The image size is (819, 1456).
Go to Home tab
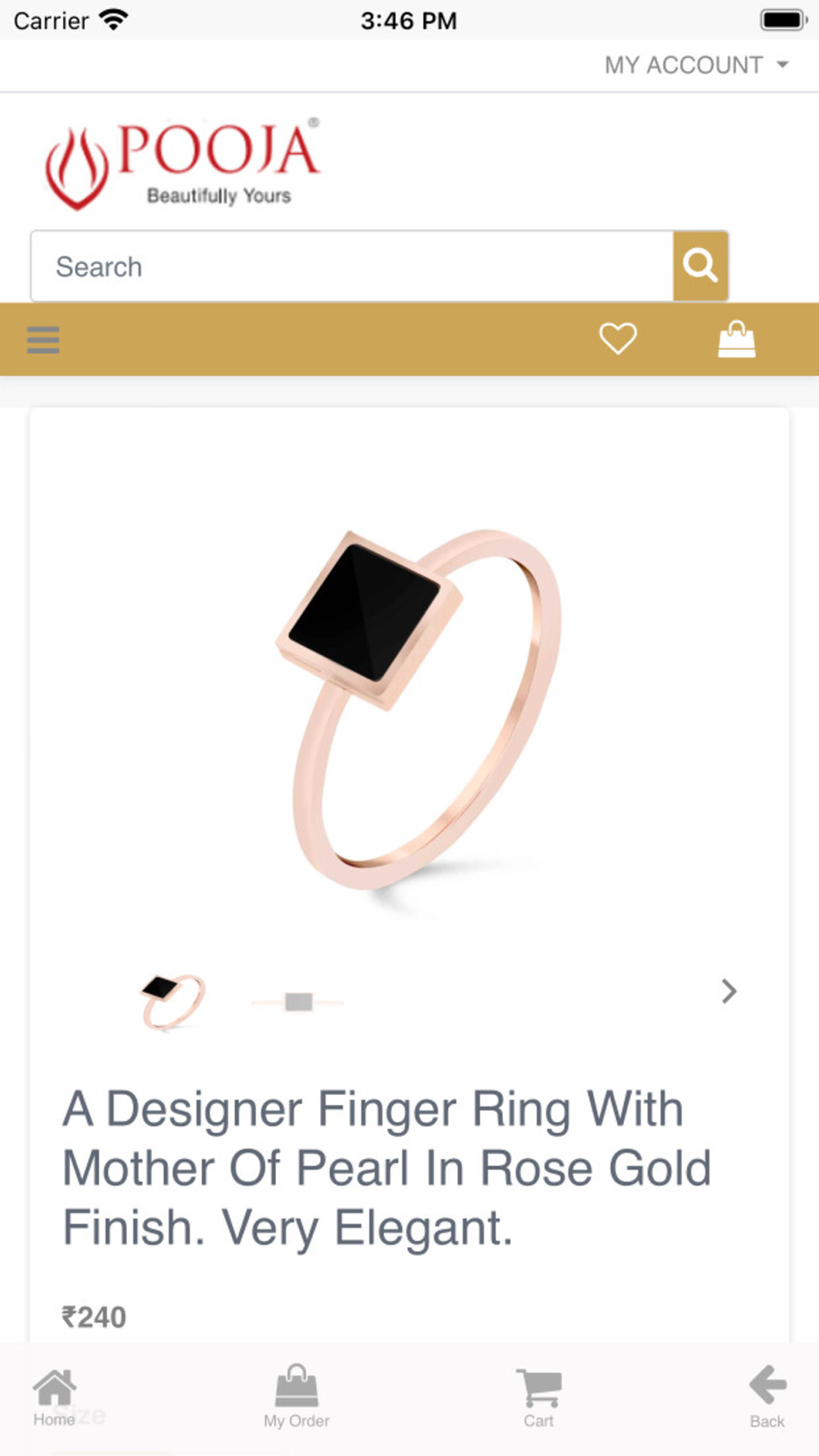pyautogui.click(x=54, y=1397)
